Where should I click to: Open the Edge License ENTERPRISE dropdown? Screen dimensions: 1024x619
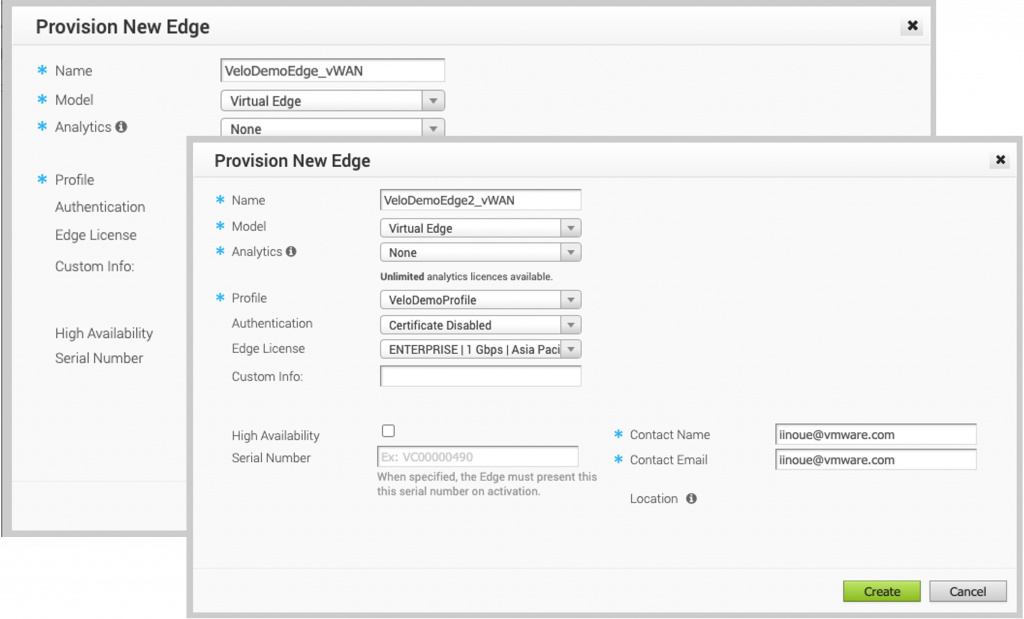tap(480, 350)
